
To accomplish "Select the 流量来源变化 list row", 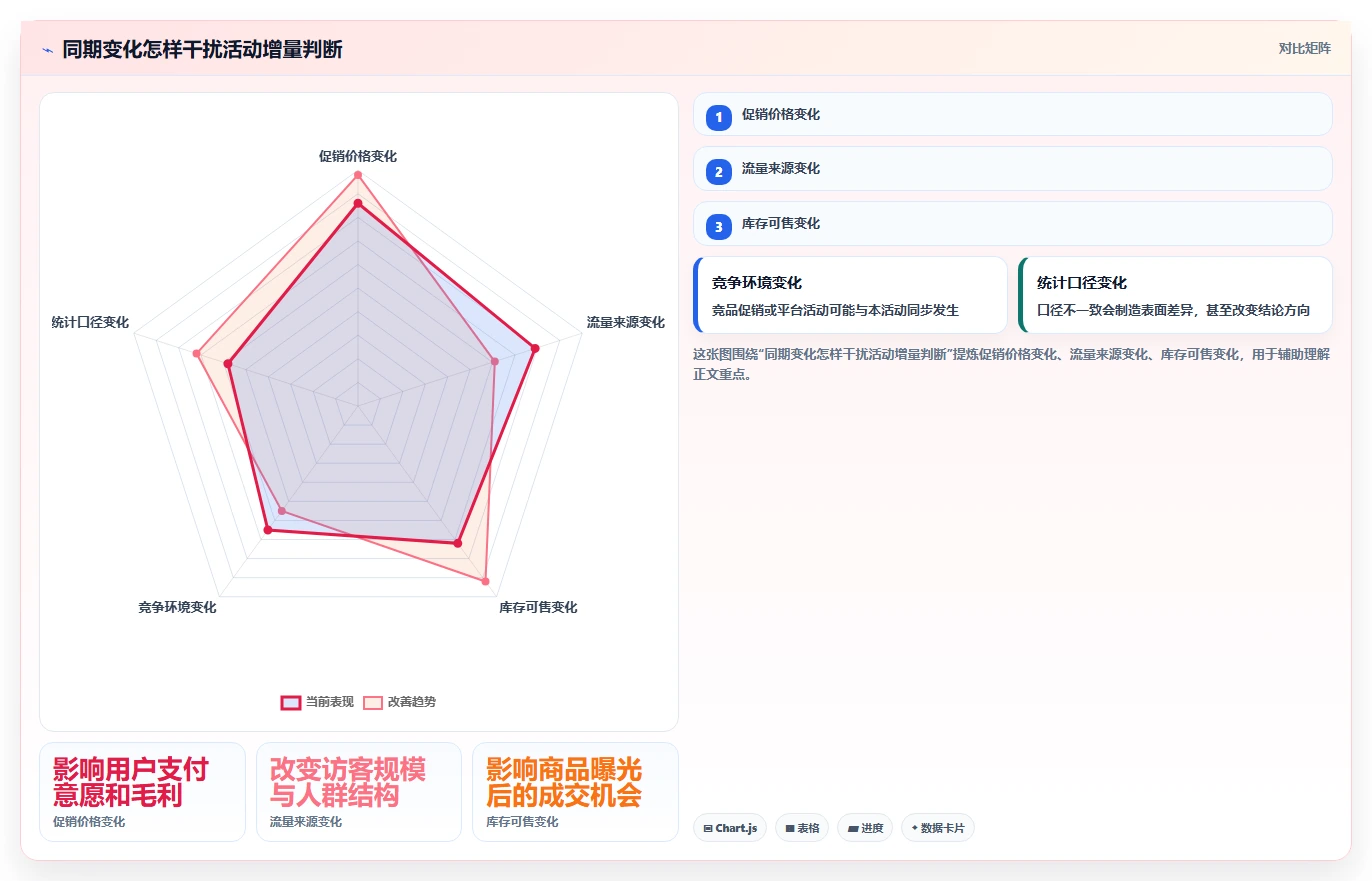I will (x=1012, y=168).
